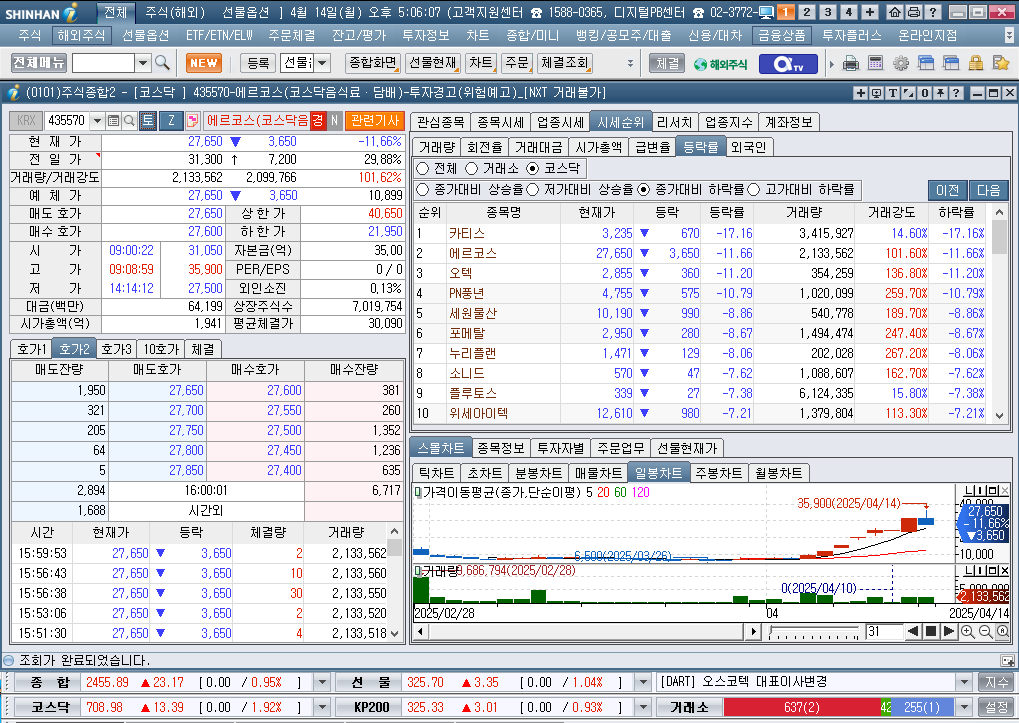
Task: Expand the 선물 index row dropdown
Action: point(643,682)
